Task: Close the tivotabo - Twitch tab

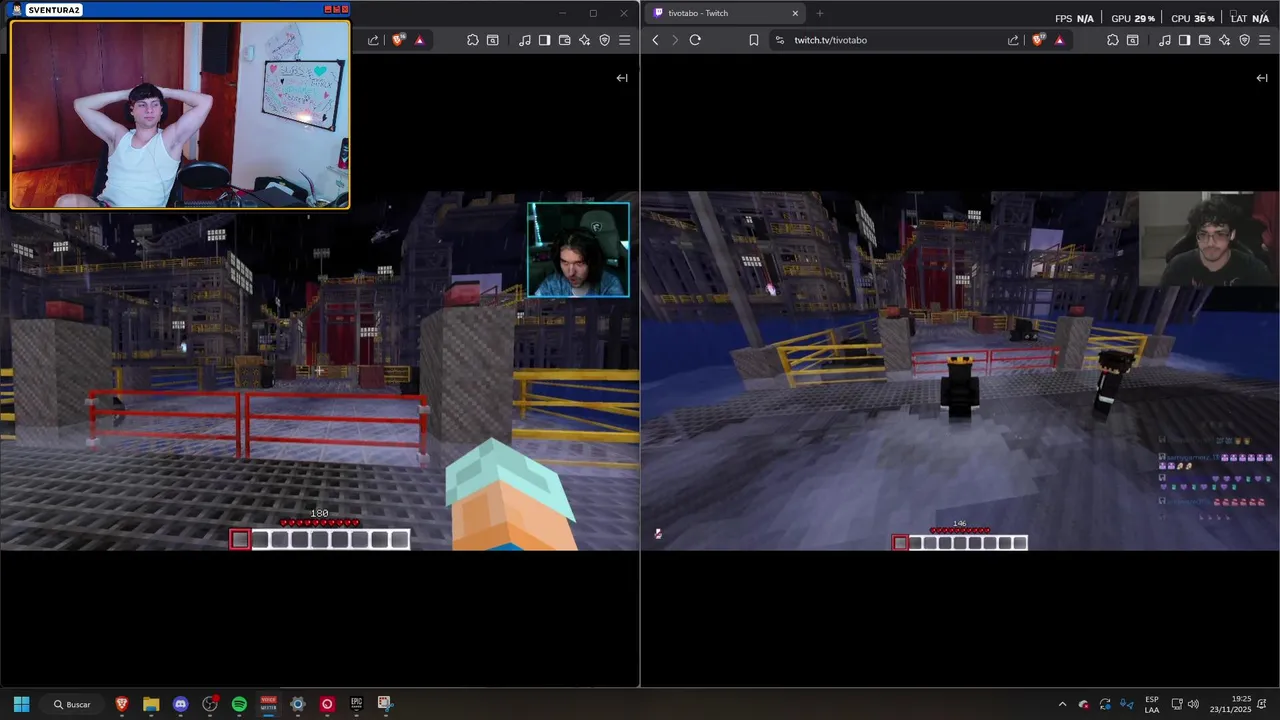Action: [x=795, y=13]
